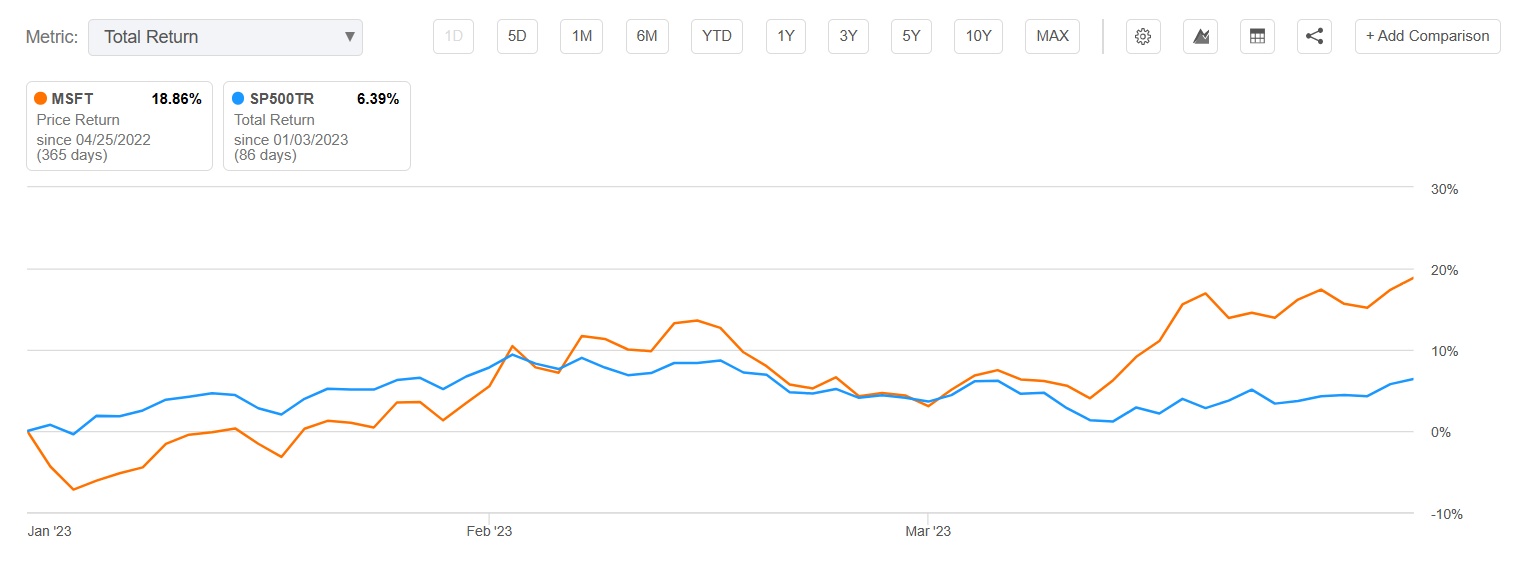This screenshot has width=1521, height=567.
Task: Open chart settings gear icon
Action: [1143, 37]
